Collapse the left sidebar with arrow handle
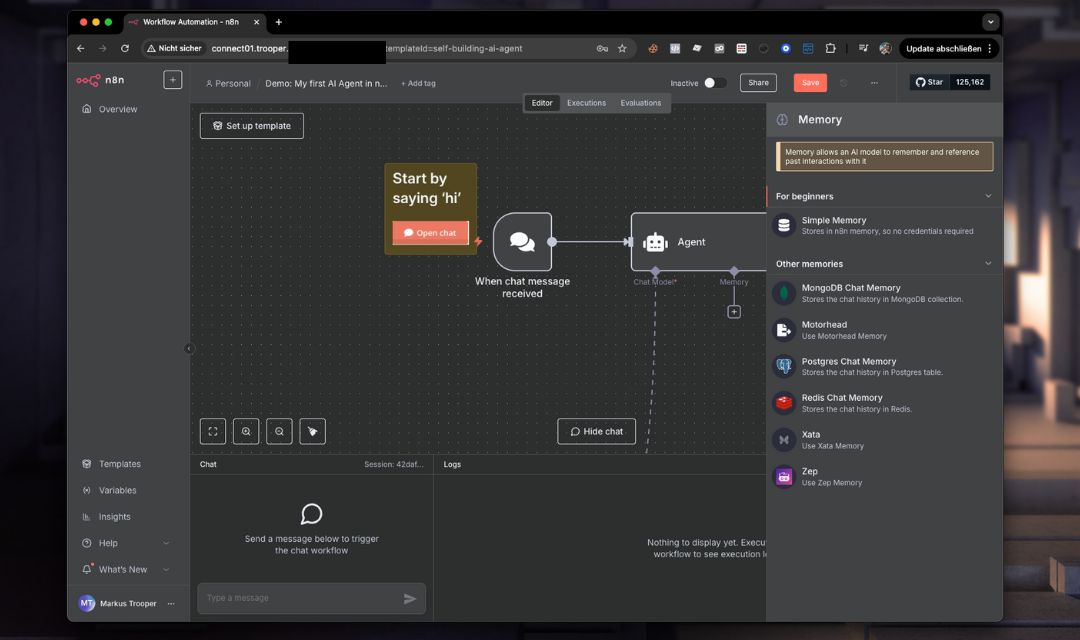 click(x=189, y=349)
